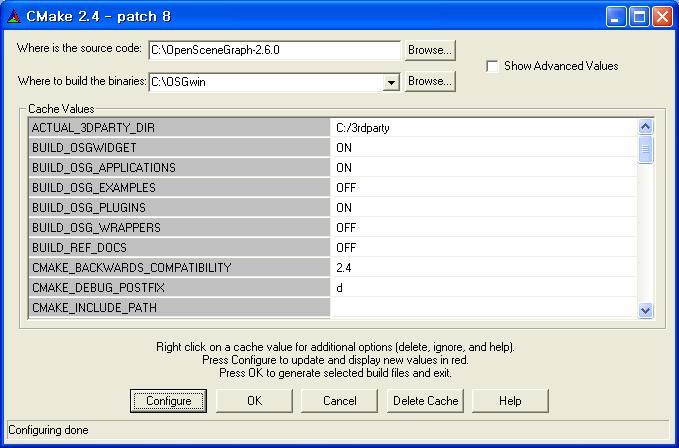
Task: Toggle the BUILD_OSG_PLUGINS ON value
Action: pos(484,207)
